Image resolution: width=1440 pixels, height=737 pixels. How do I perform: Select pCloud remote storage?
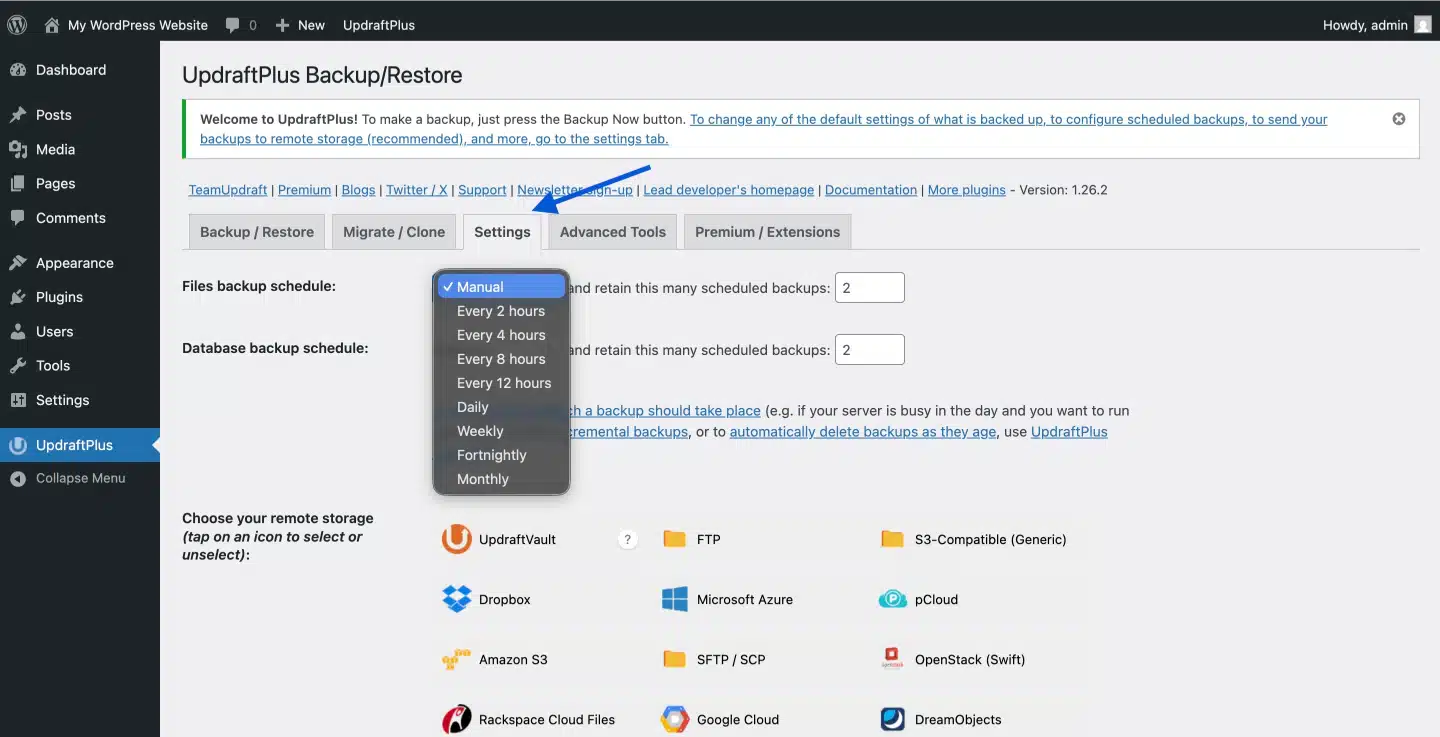tap(918, 599)
